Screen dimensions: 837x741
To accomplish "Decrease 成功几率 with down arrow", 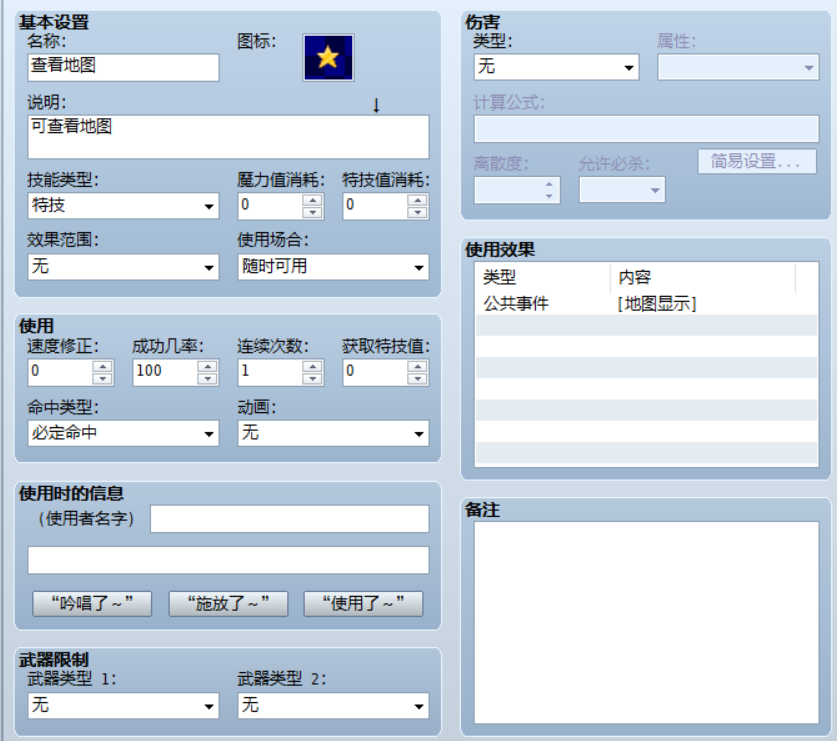I will 207,379.
